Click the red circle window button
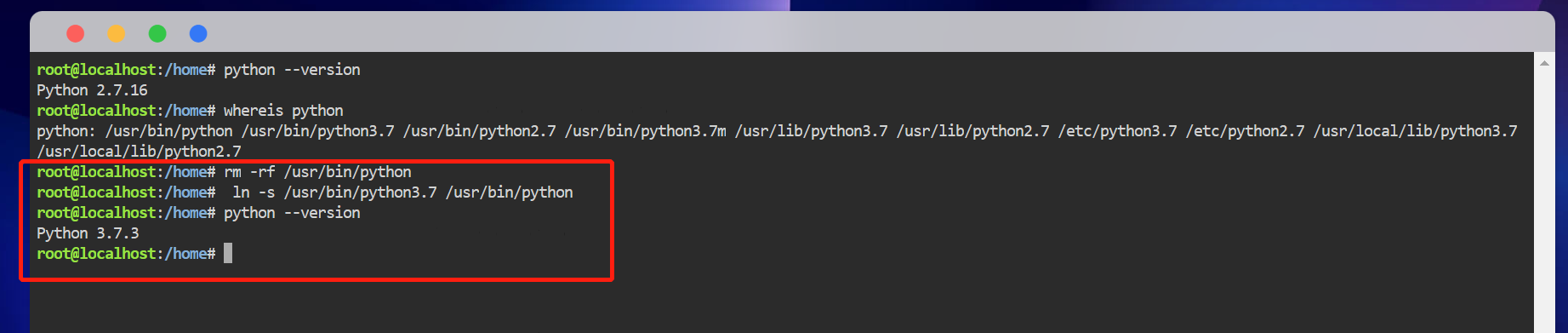The width and height of the screenshot is (1568, 333). click(76, 33)
